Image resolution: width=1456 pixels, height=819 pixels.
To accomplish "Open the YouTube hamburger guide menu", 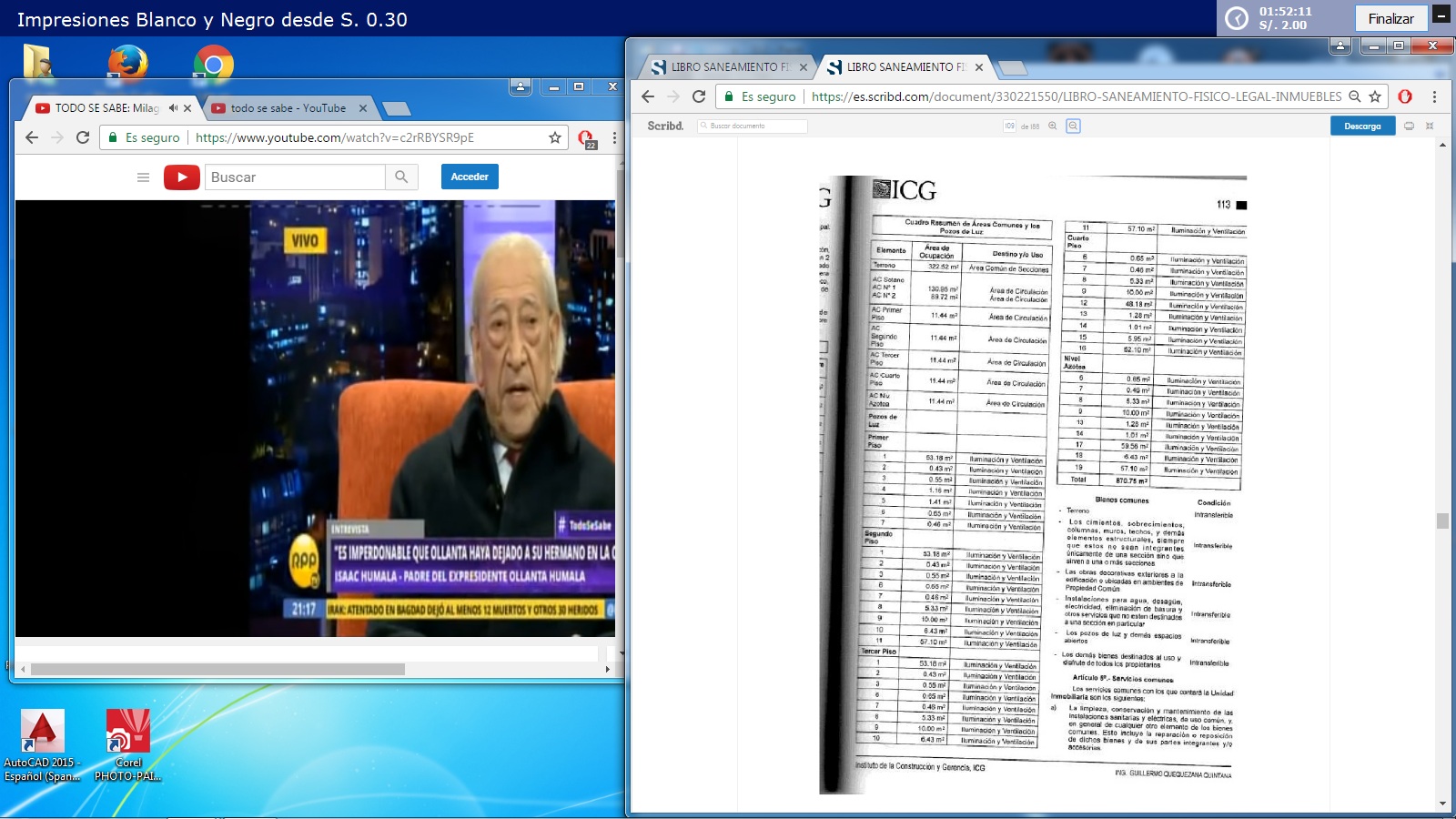I will click(x=143, y=177).
